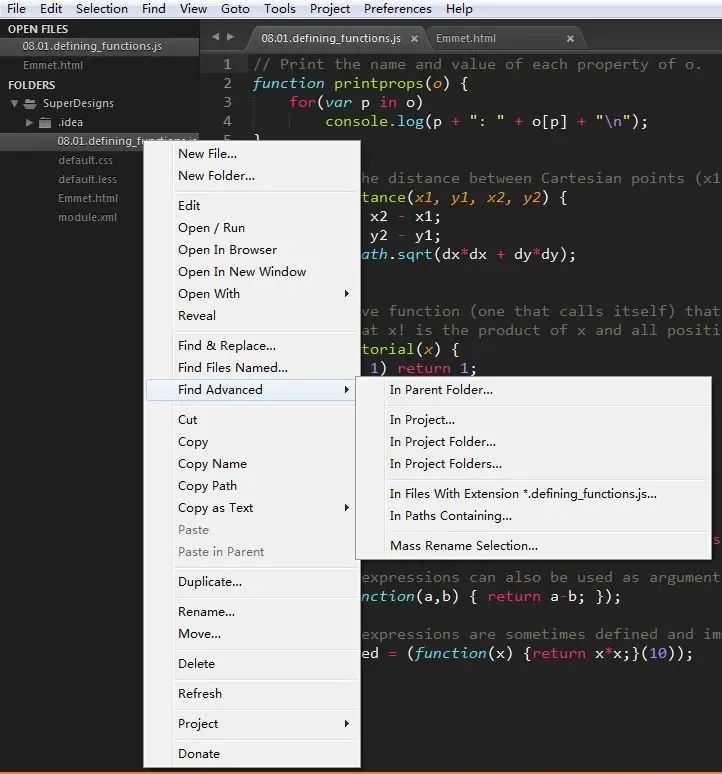Select Emmet.html under Open Files
The image size is (722, 774).
[x=99, y=65]
